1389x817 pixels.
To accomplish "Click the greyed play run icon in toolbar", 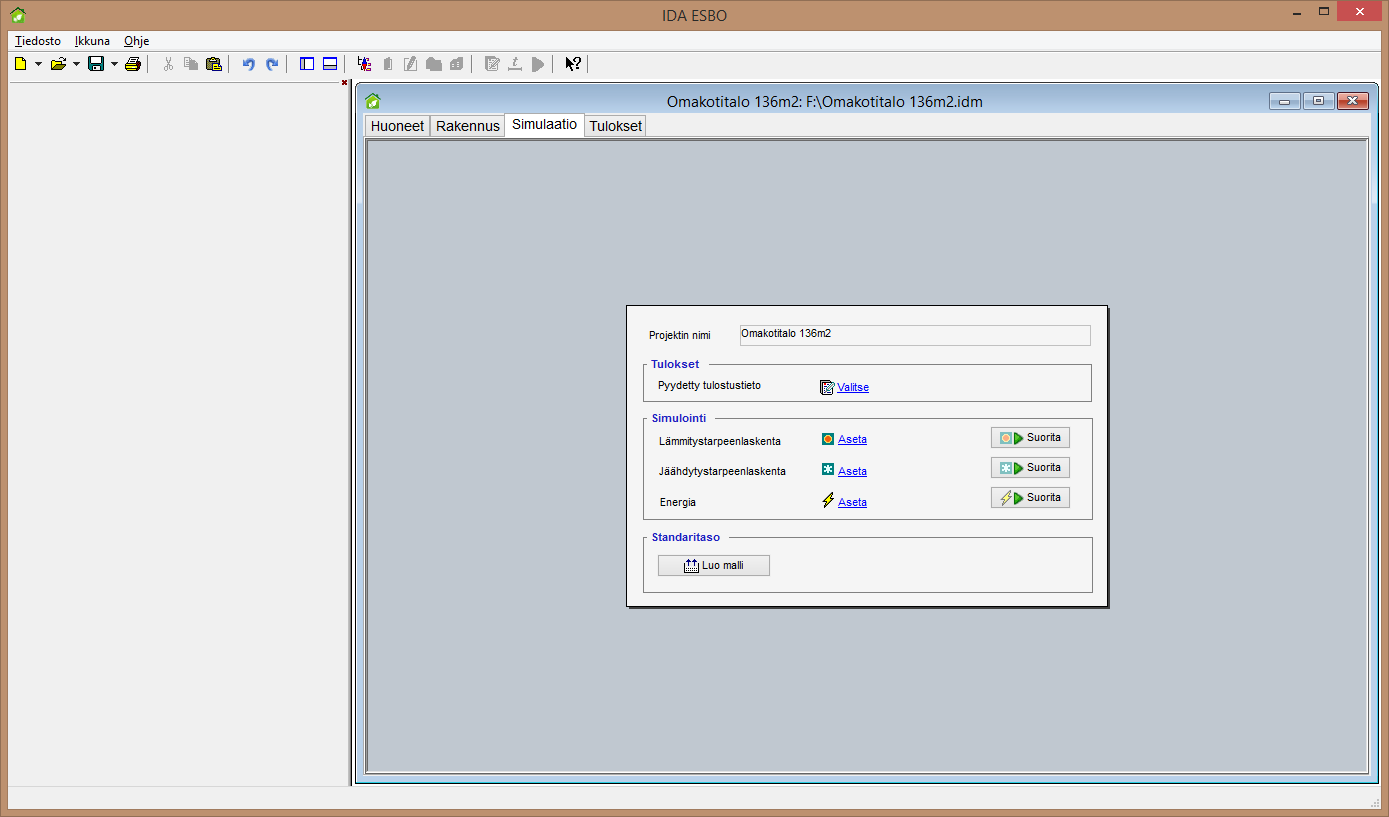I will [x=538, y=64].
